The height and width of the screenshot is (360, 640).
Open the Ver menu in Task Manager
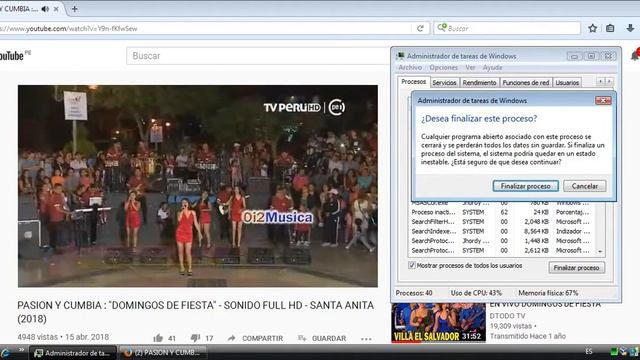(470, 67)
